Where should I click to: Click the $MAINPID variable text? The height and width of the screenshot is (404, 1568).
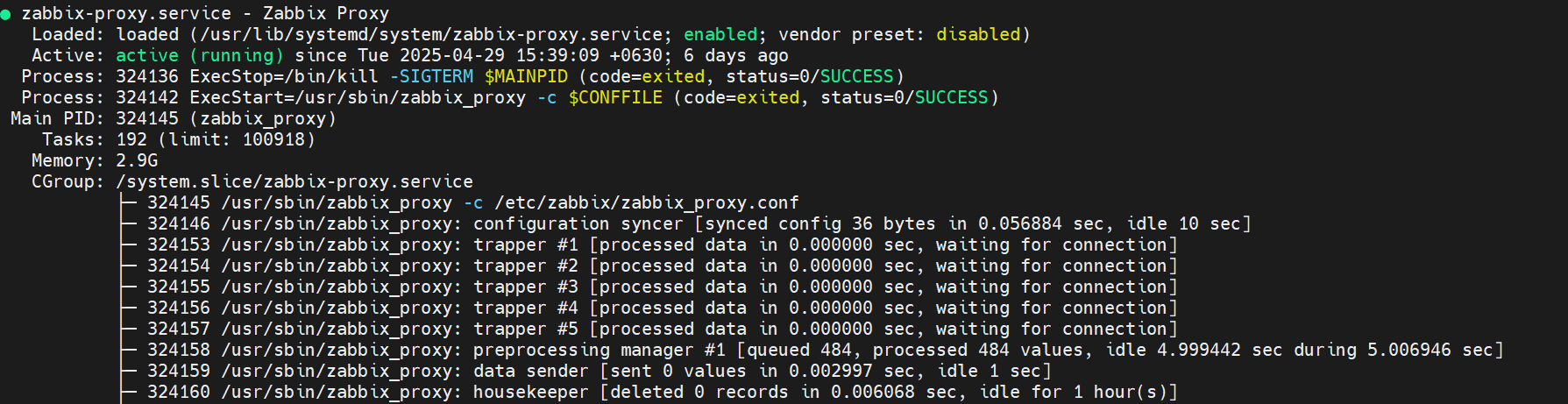pos(526,76)
